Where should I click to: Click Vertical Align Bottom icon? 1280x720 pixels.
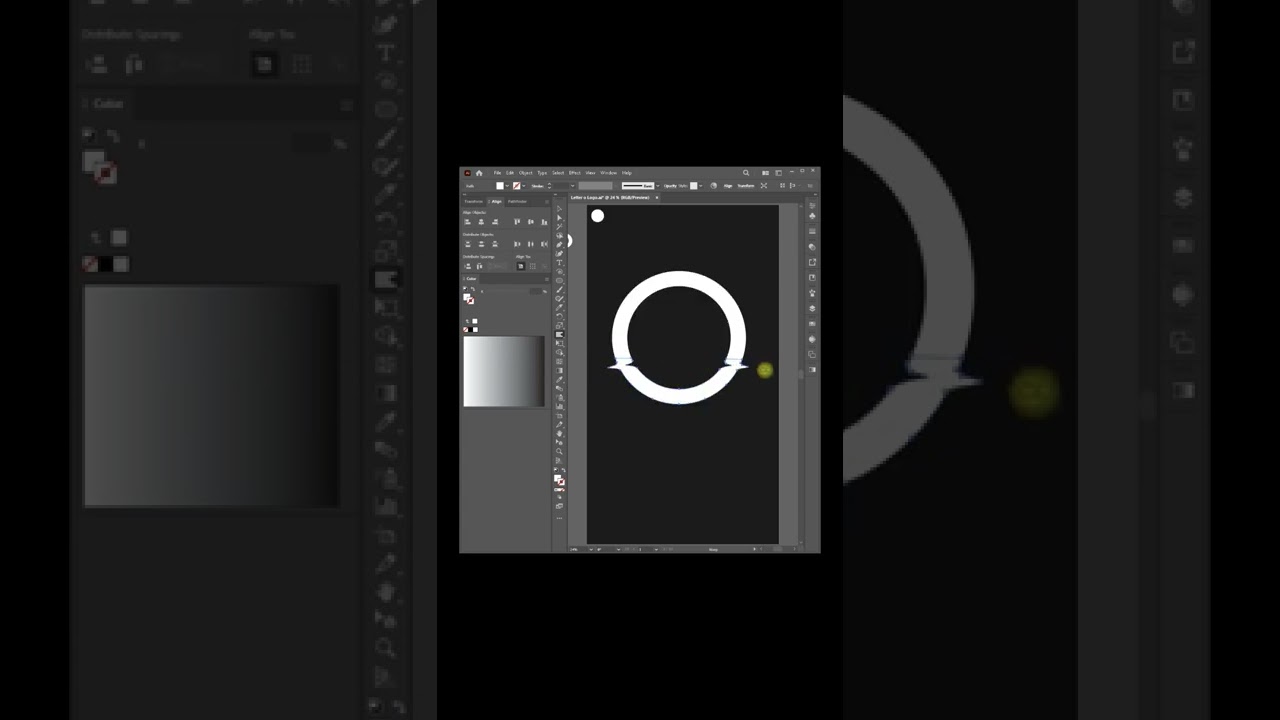tap(544, 222)
